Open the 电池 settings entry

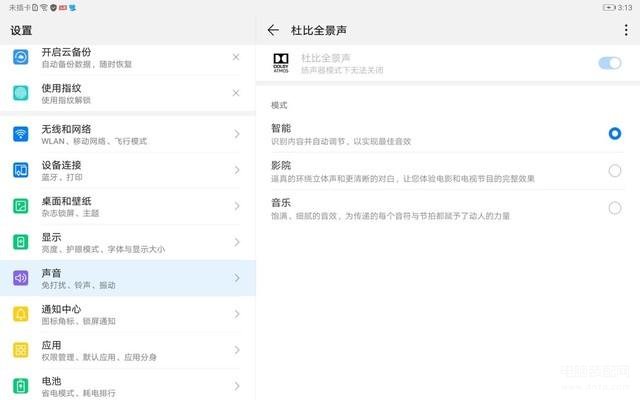tap(128, 385)
